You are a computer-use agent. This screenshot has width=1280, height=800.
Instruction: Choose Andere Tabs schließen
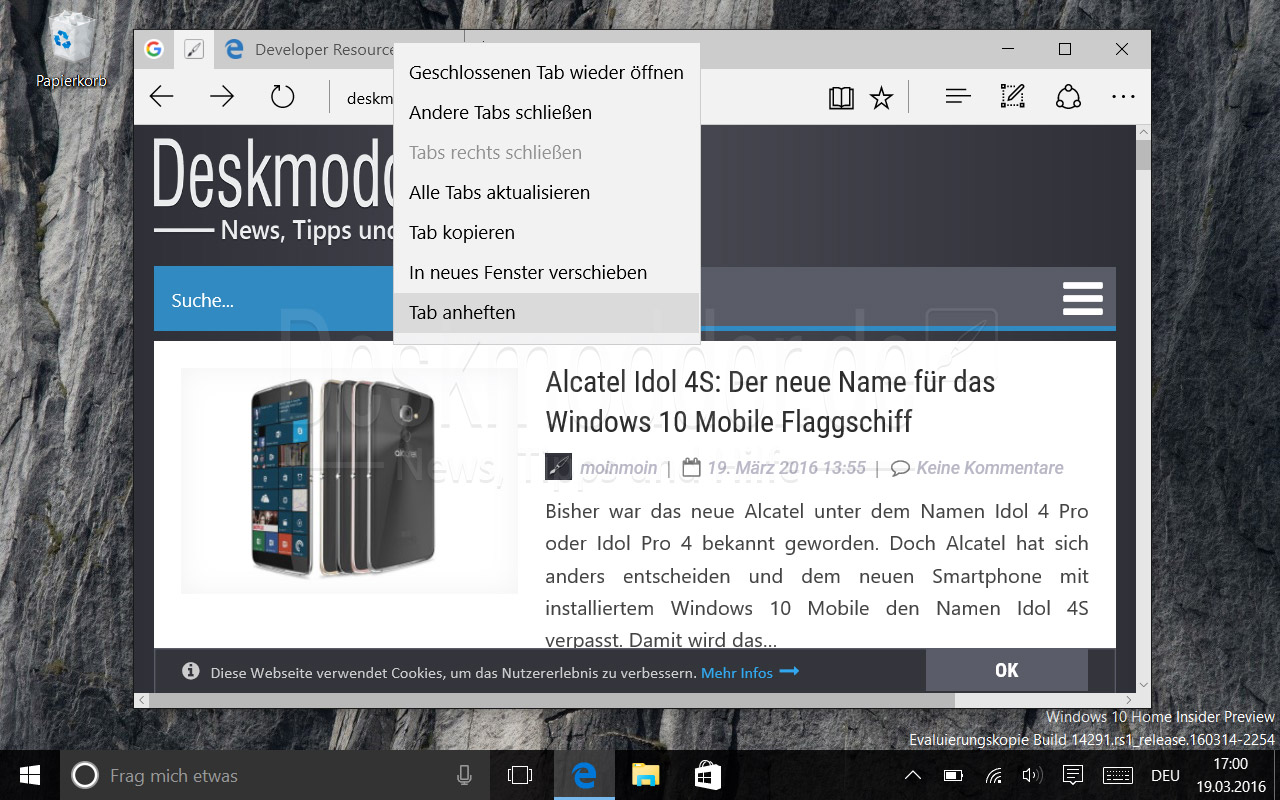(546, 113)
